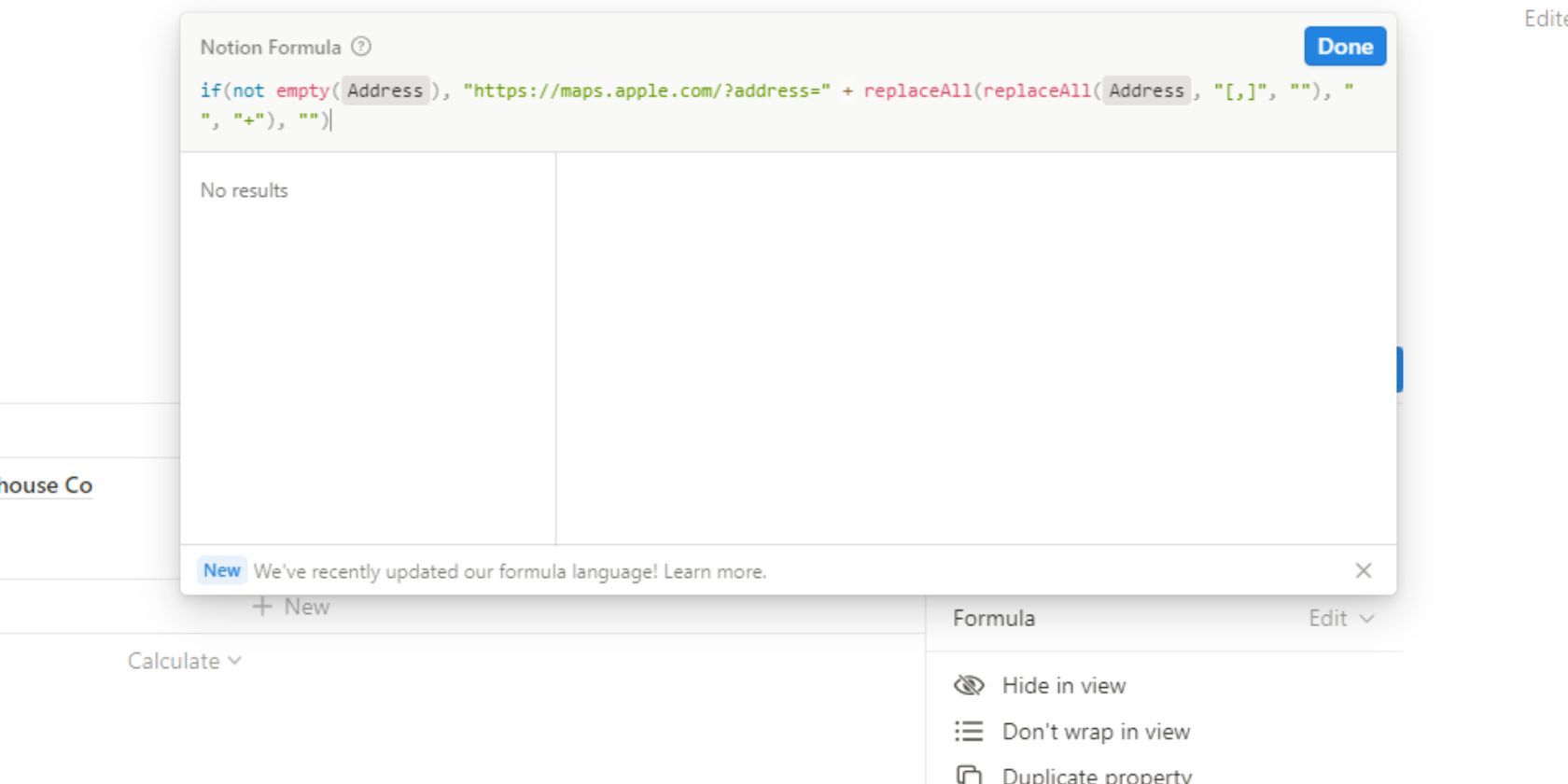
Task: Click the help icon beside Notion Formula
Action: [x=361, y=47]
